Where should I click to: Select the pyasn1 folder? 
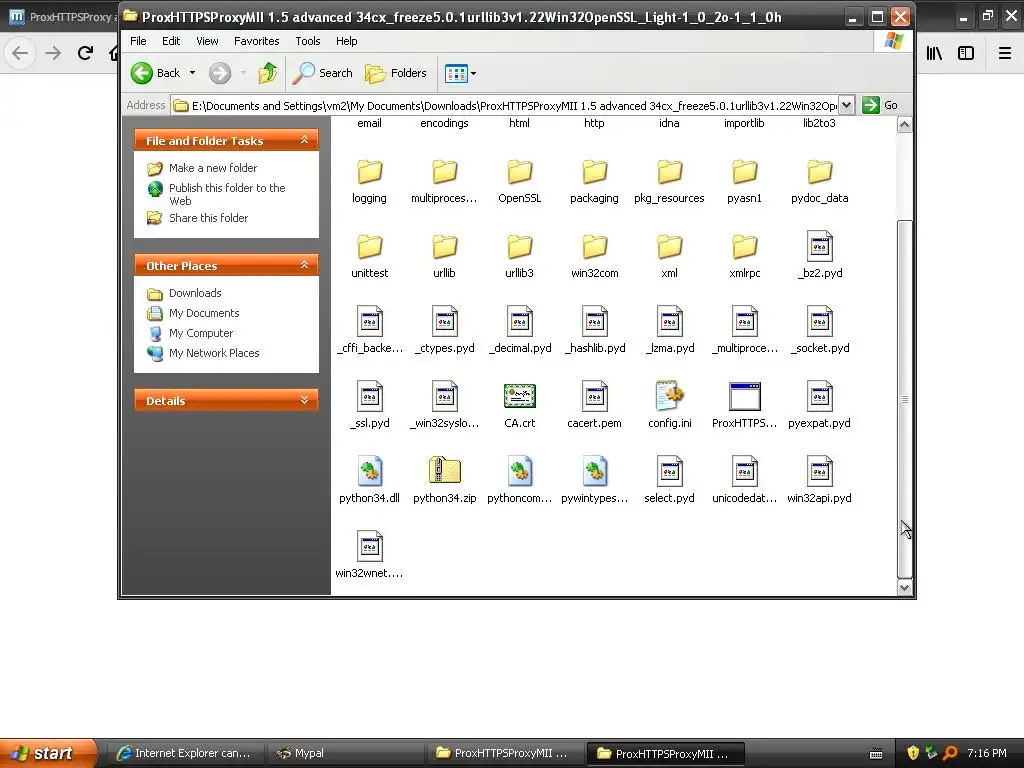click(x=744, y=182)
